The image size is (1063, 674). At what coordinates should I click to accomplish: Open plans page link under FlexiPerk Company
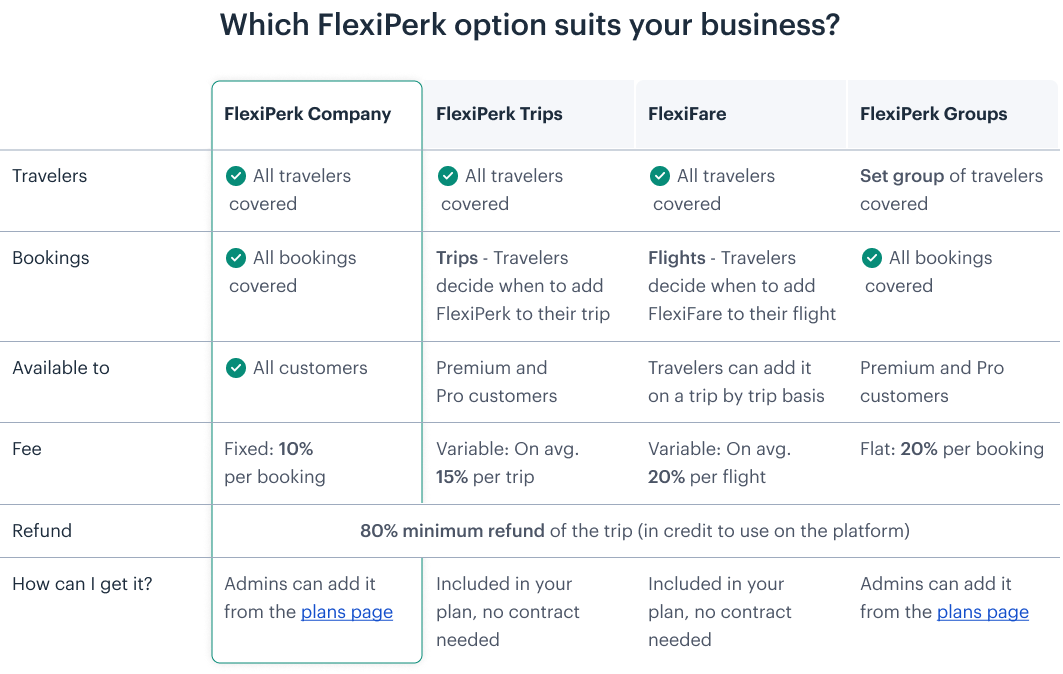[x=346, y=612]
